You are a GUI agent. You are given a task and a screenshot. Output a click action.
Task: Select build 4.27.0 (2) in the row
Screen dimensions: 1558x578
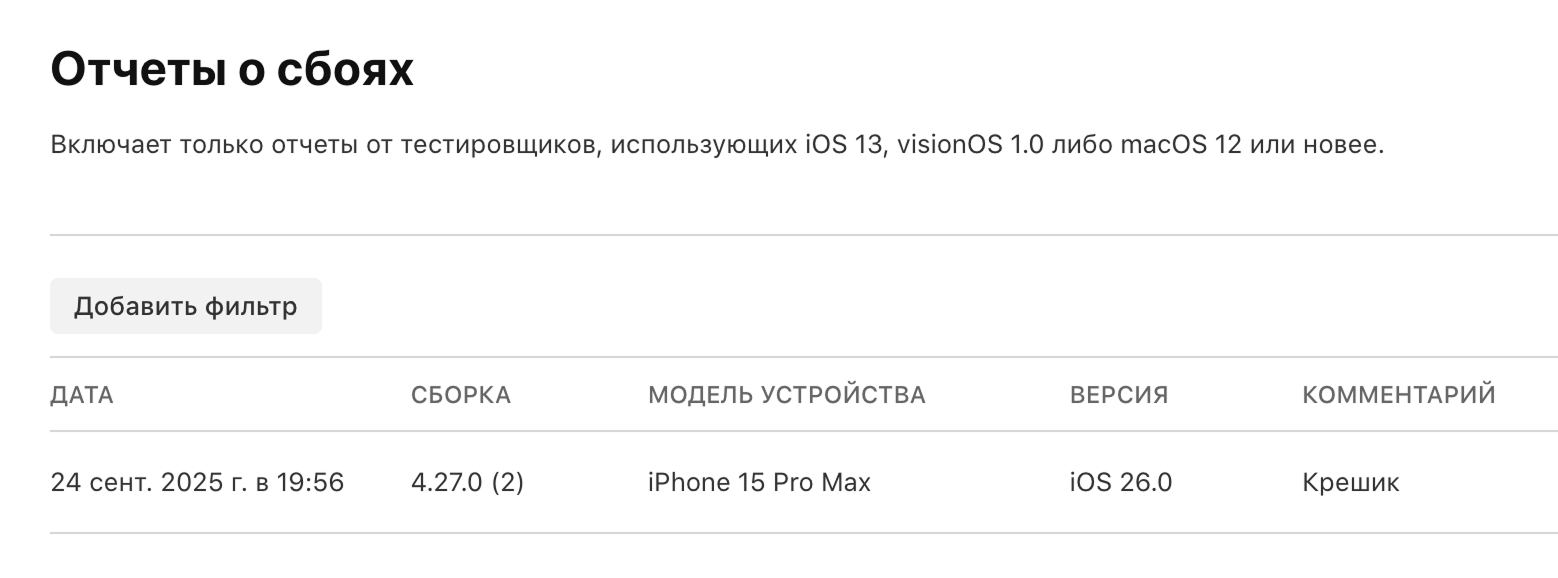click(467, 482)
